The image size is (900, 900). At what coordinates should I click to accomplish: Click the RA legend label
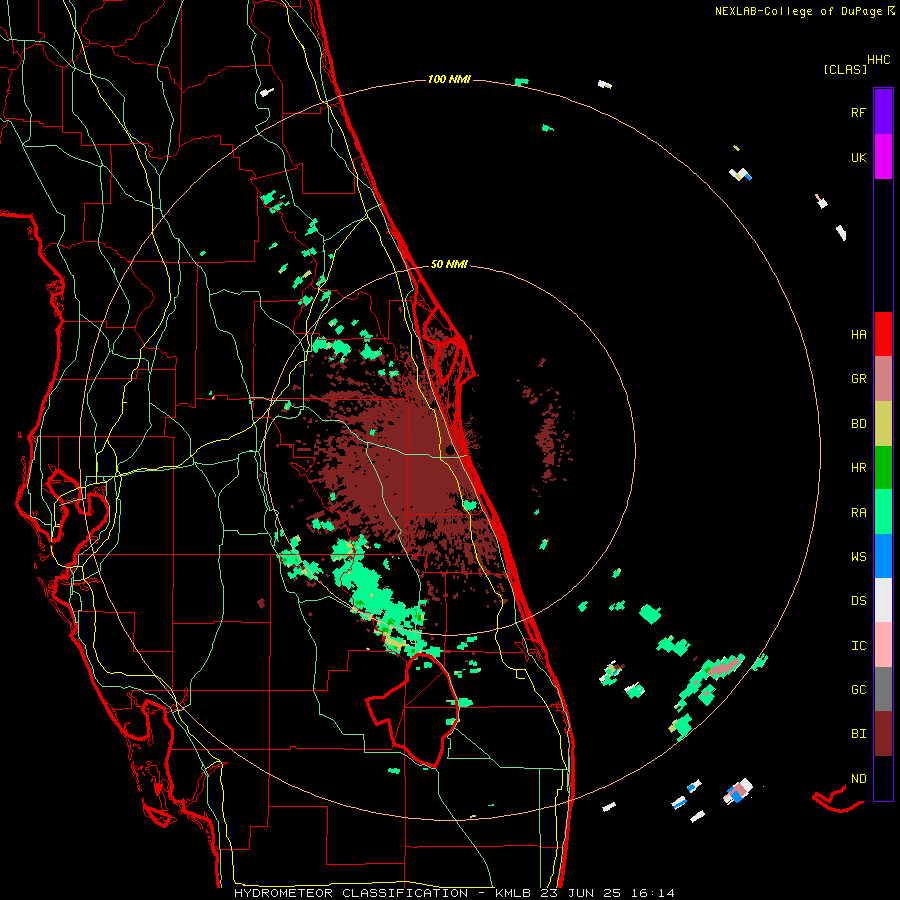click(x=858, y=513)
